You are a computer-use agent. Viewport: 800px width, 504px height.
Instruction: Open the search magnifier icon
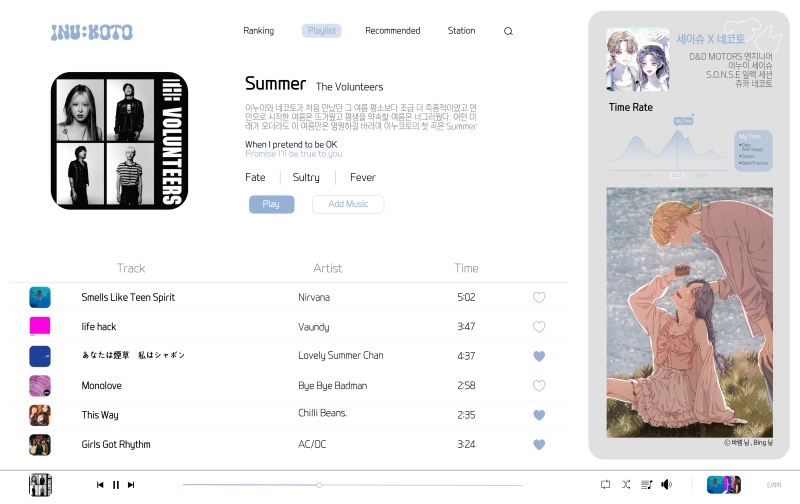pos(508,31)
